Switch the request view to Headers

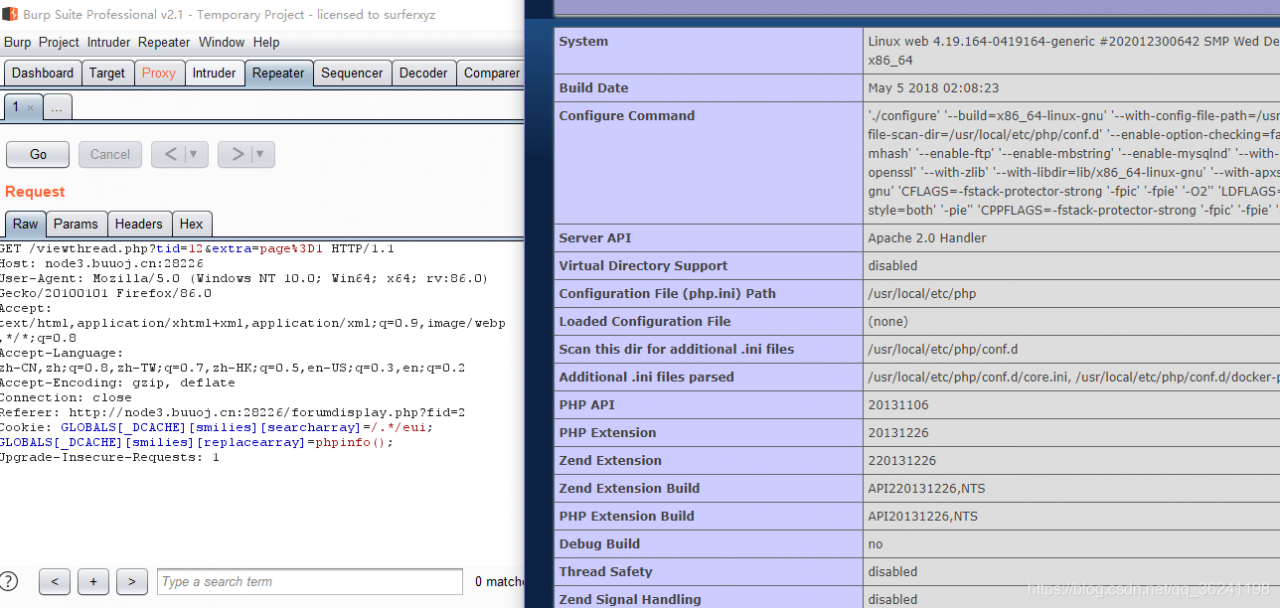139,224
